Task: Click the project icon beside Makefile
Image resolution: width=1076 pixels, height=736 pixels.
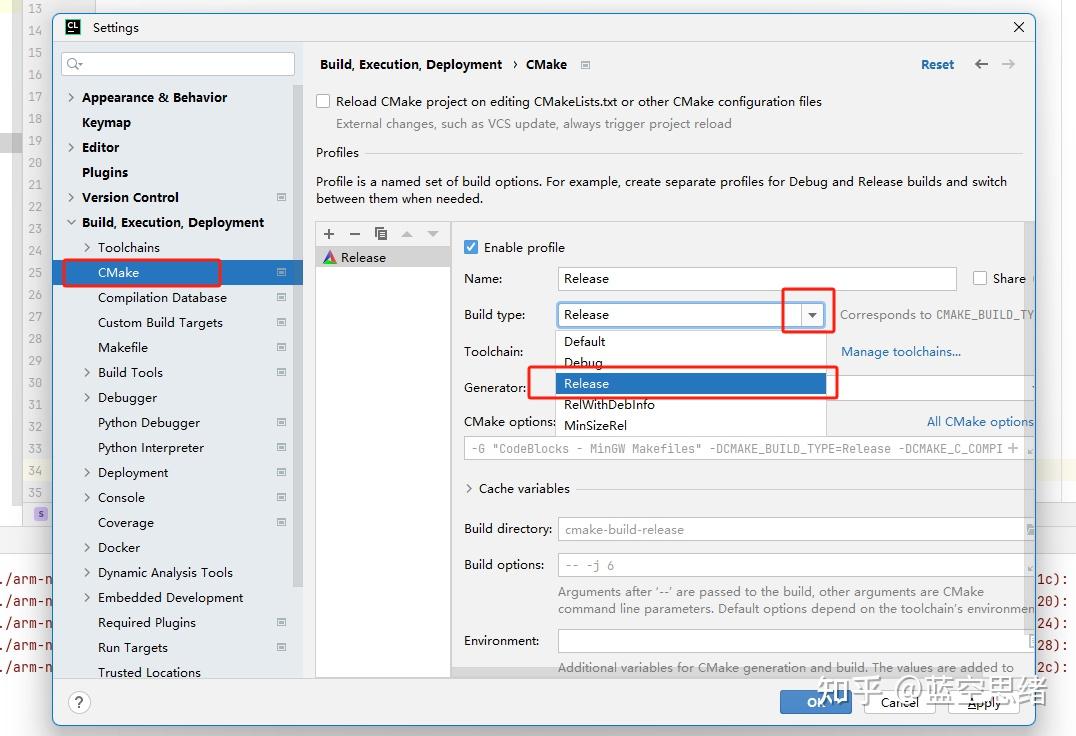Action: click(x=281, y=348)
